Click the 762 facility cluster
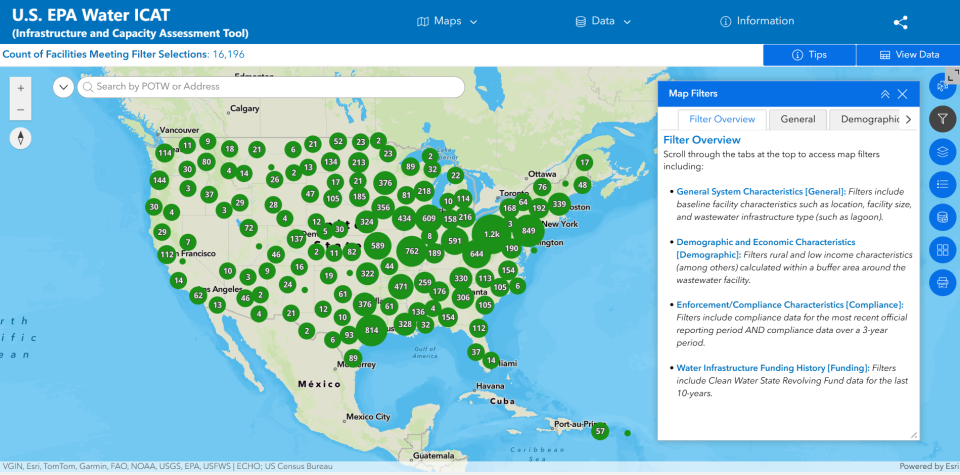 [x=412, y=251]
